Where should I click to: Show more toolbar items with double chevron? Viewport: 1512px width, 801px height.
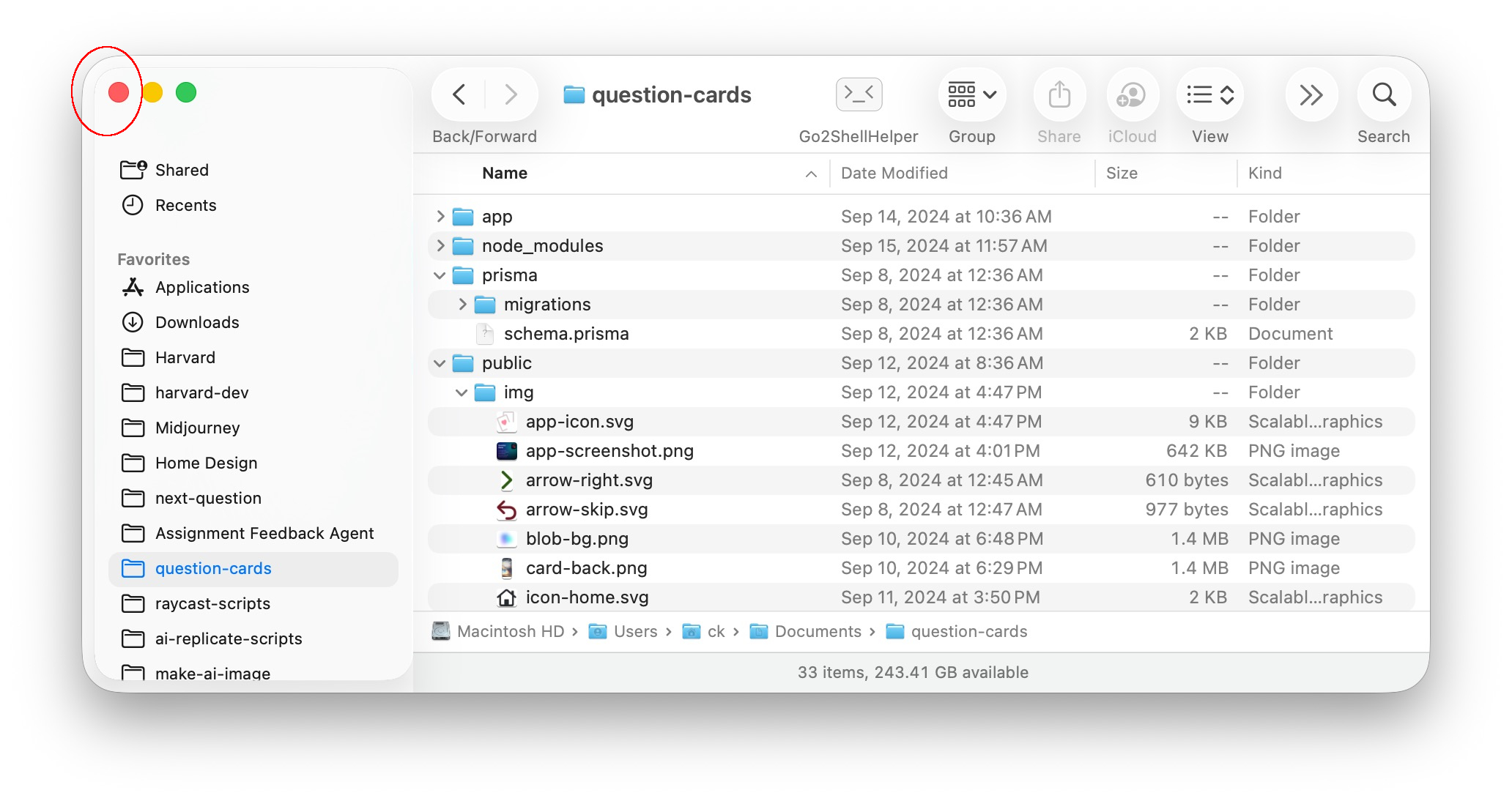tap(1311, 94)
